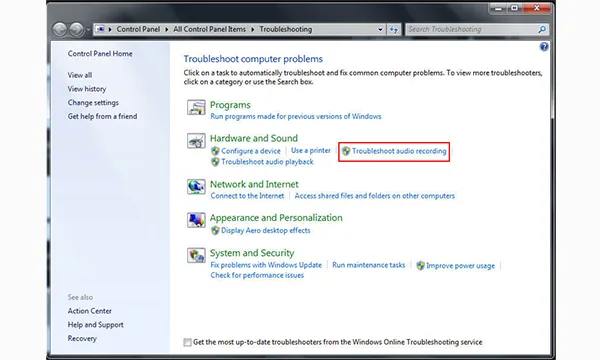Viewport: 600px width, 360px height.
Task: Click the Back navigation arrow button
Action: [x=60, y=29]
